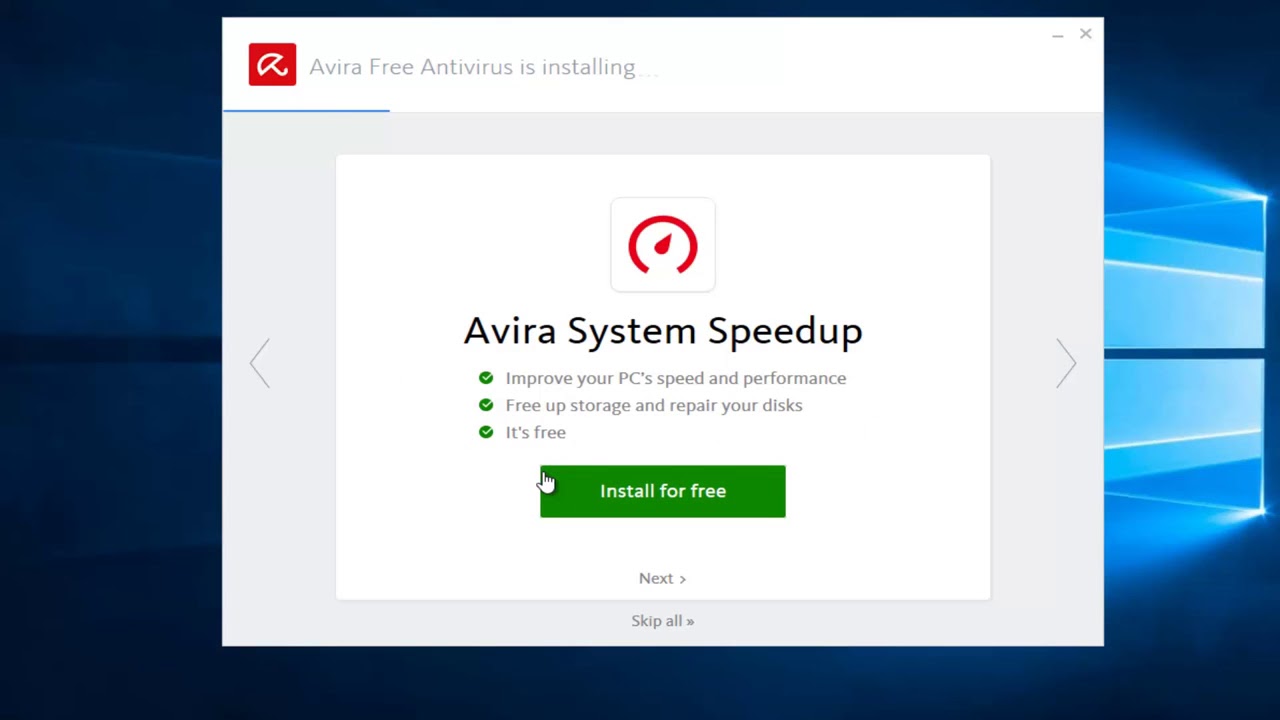1280x720 pixels.
Task: Go to the Next offer link
Action: [x=662, y=578]
